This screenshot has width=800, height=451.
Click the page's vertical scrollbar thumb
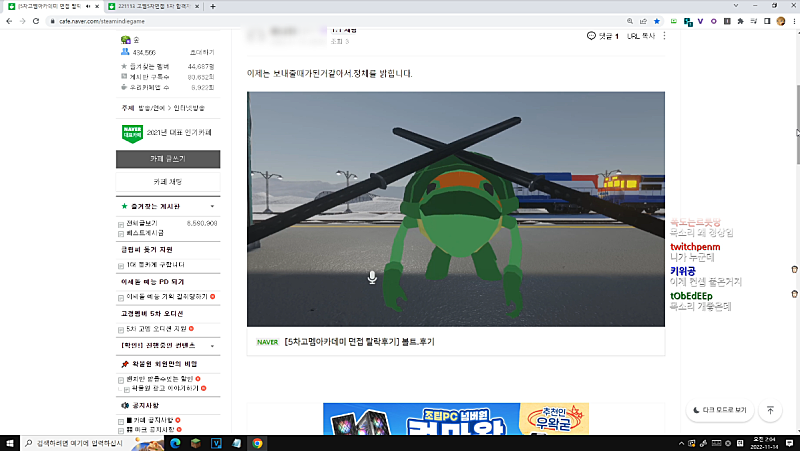796,125
